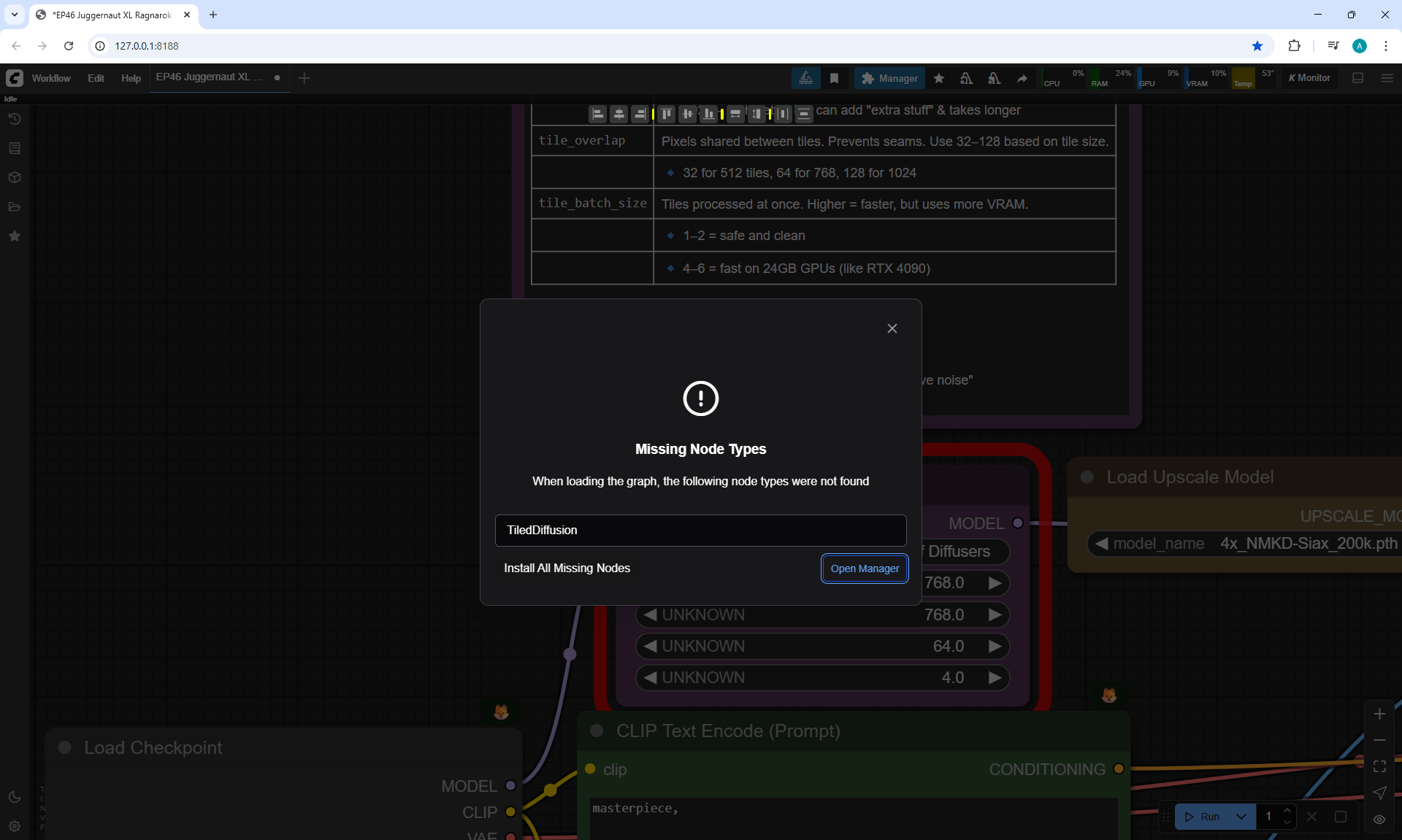Open the workflows folder sidebar icon
Screen dimensions: 1402x840
[14, 207]
